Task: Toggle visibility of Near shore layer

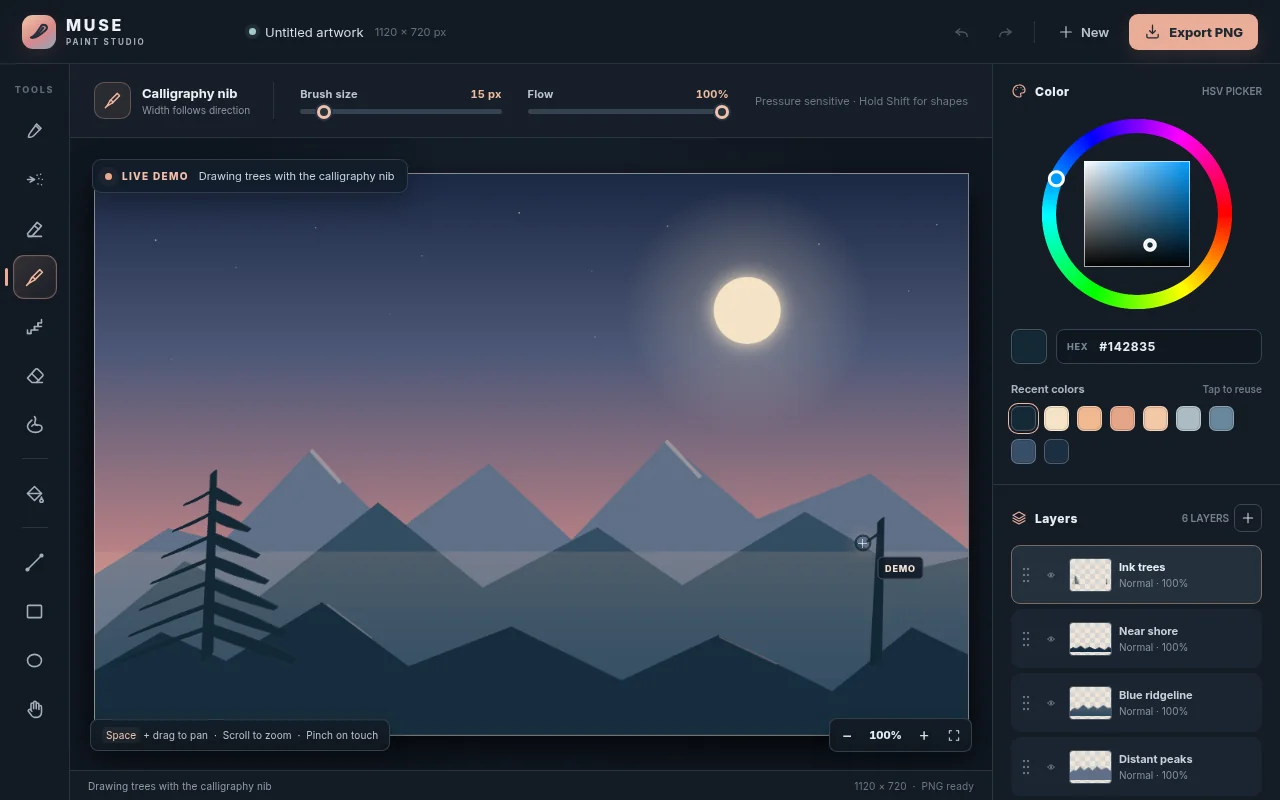Action: (1051, 639)
